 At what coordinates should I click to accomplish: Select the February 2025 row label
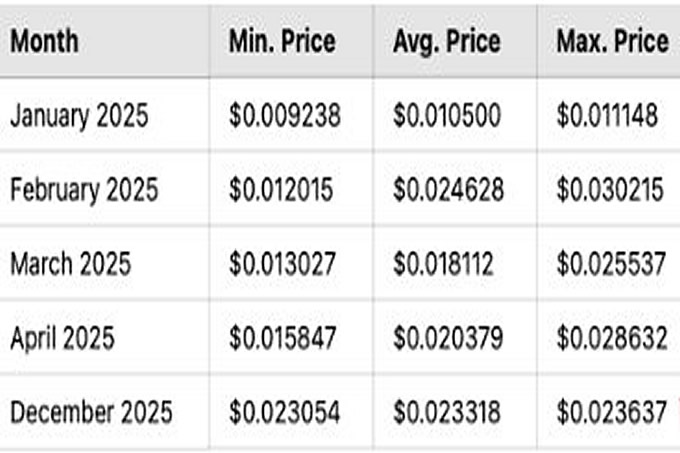tap(84, 190)
